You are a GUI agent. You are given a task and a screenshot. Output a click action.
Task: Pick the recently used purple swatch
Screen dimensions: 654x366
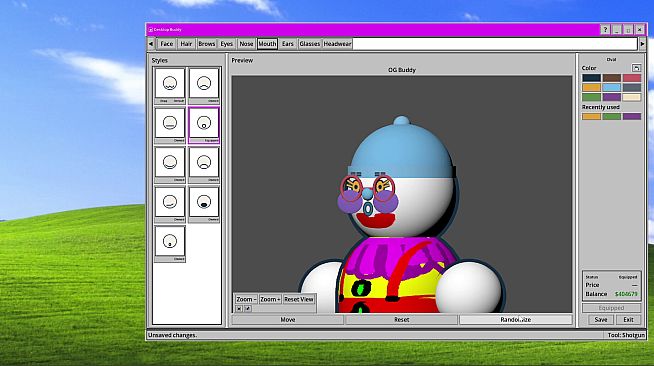(x=632, y=117)
